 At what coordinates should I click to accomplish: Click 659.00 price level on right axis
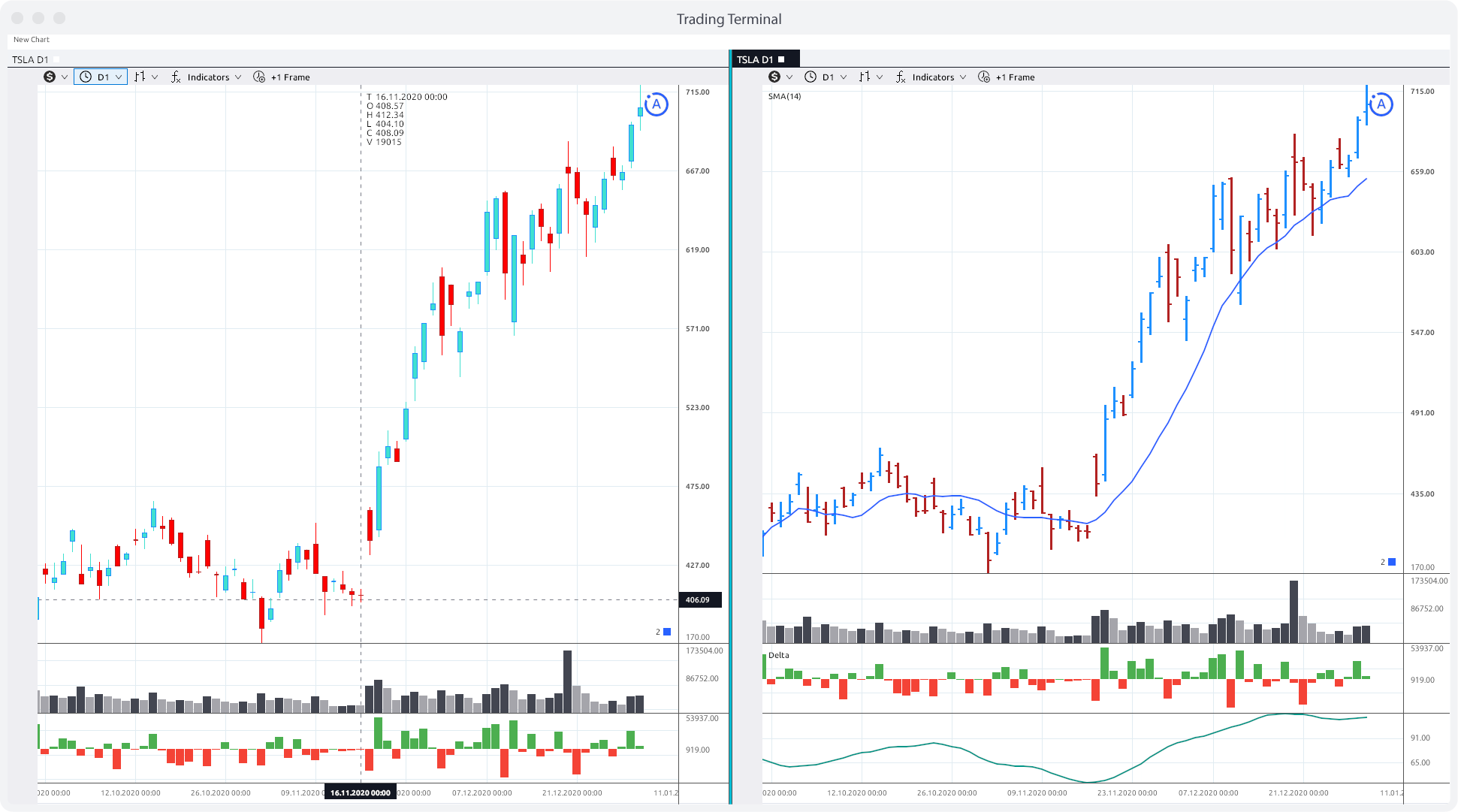pyautogui.click(x=1422, y=171)
